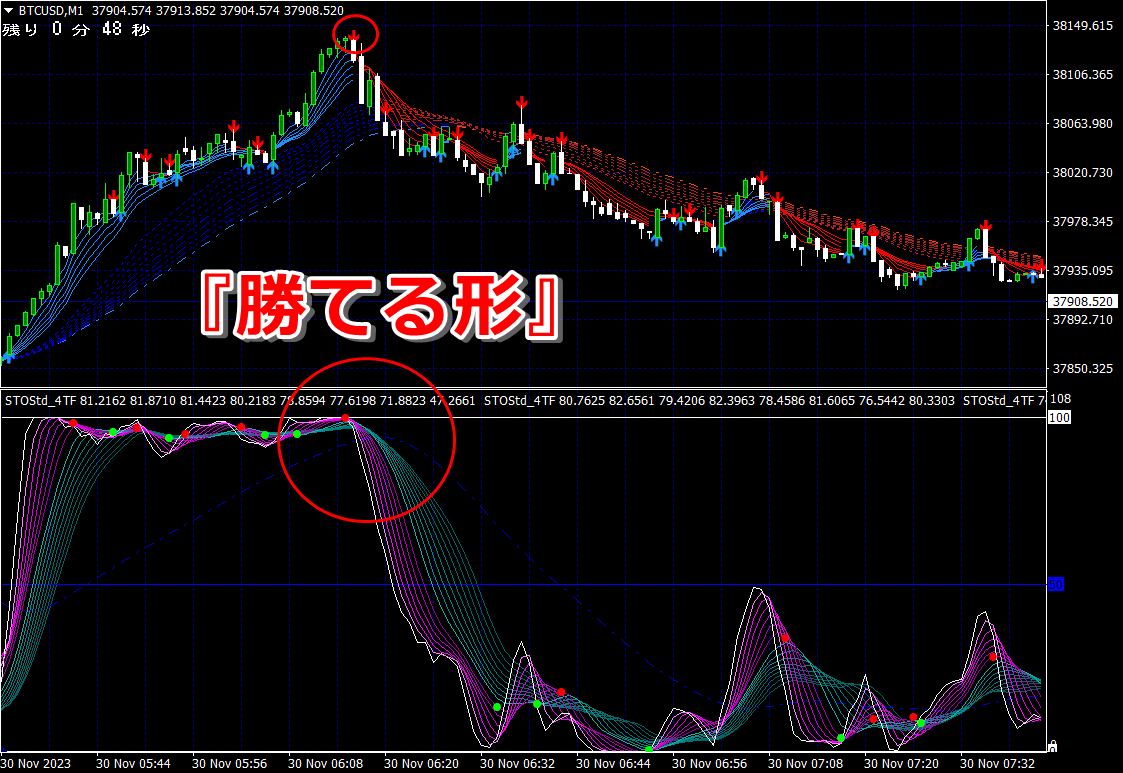Select the countdown timer text 残り 0 分 48 秒
The height and width of the screenshot is (773, 1123).
(x=76, y=29)
